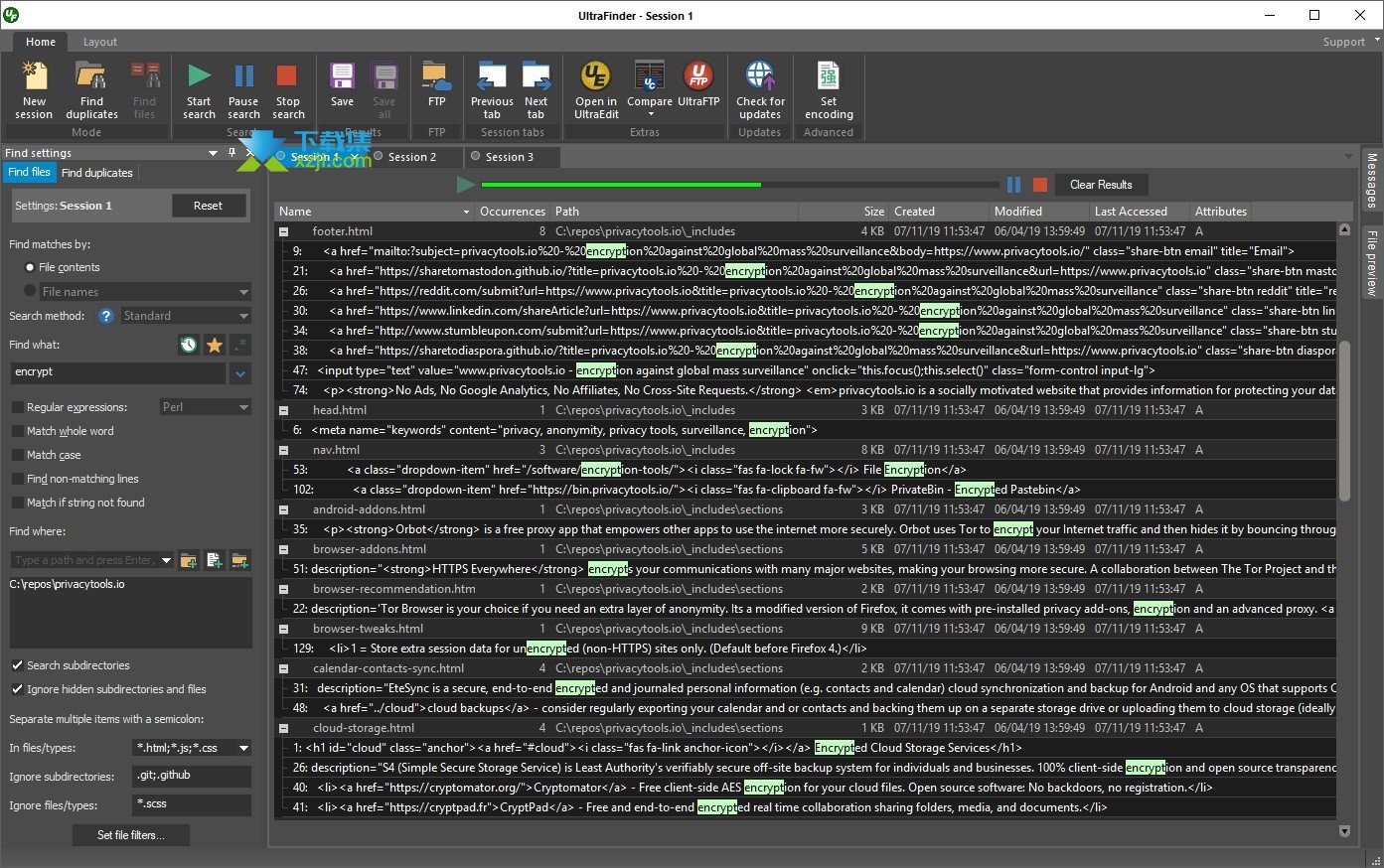1384x868 pixels.
Task: Open the In files/types dropdown
Action: tap(243, 748)
